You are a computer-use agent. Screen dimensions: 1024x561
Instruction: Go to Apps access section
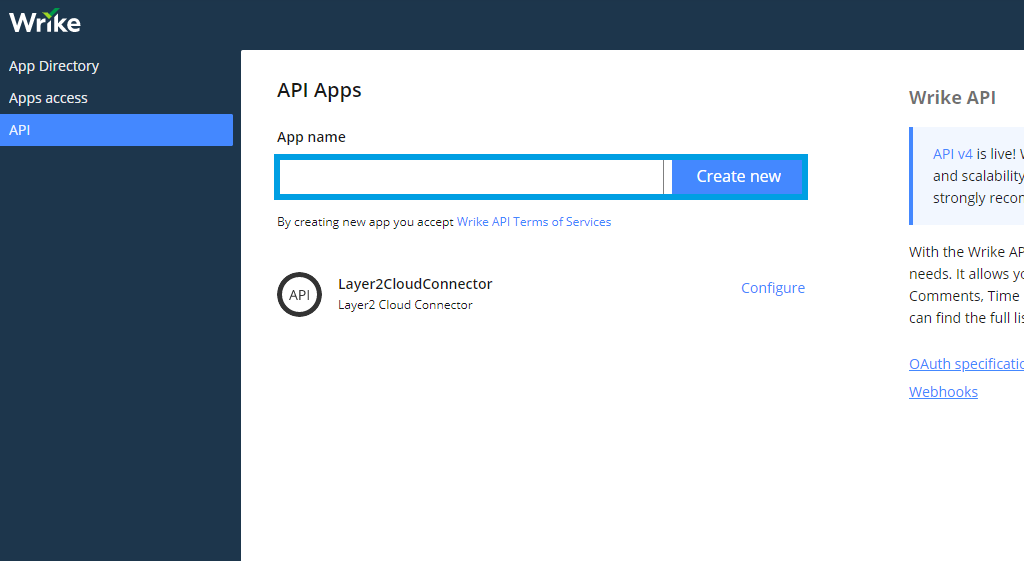pos(48,98)
